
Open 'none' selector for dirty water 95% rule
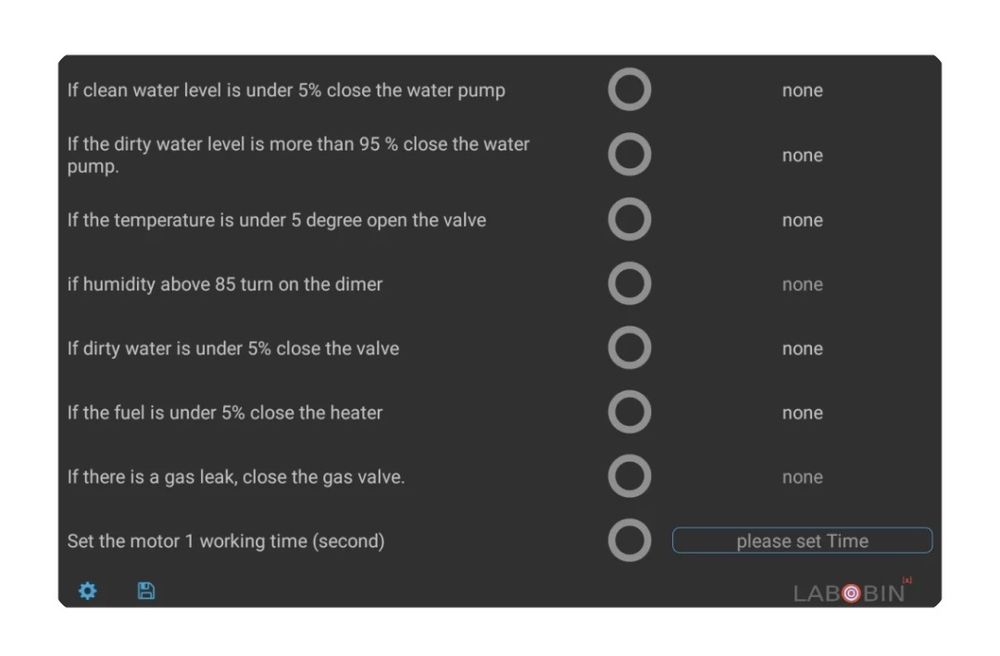coord(802,155)
